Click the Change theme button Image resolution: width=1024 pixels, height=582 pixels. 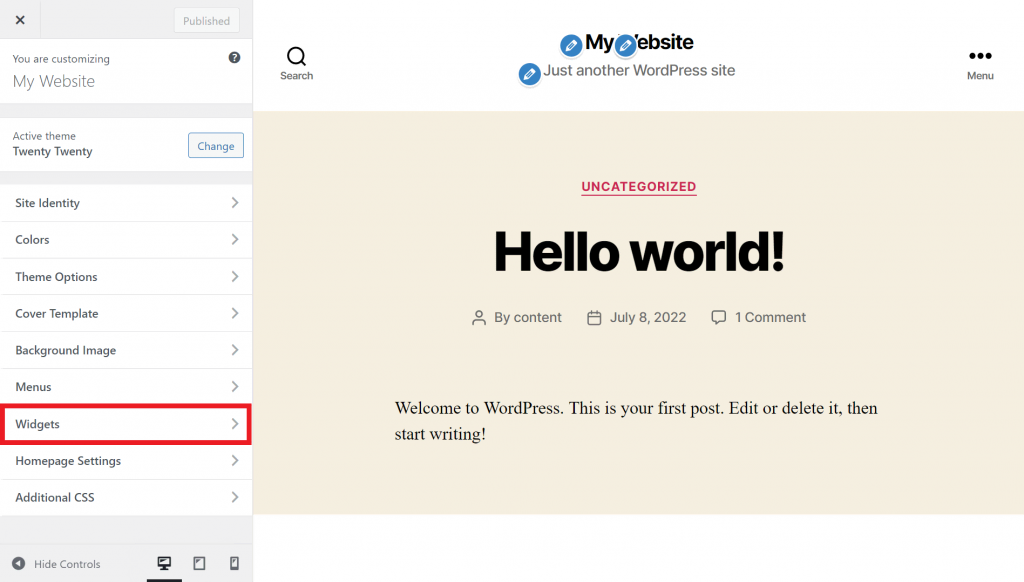[215, 146]
